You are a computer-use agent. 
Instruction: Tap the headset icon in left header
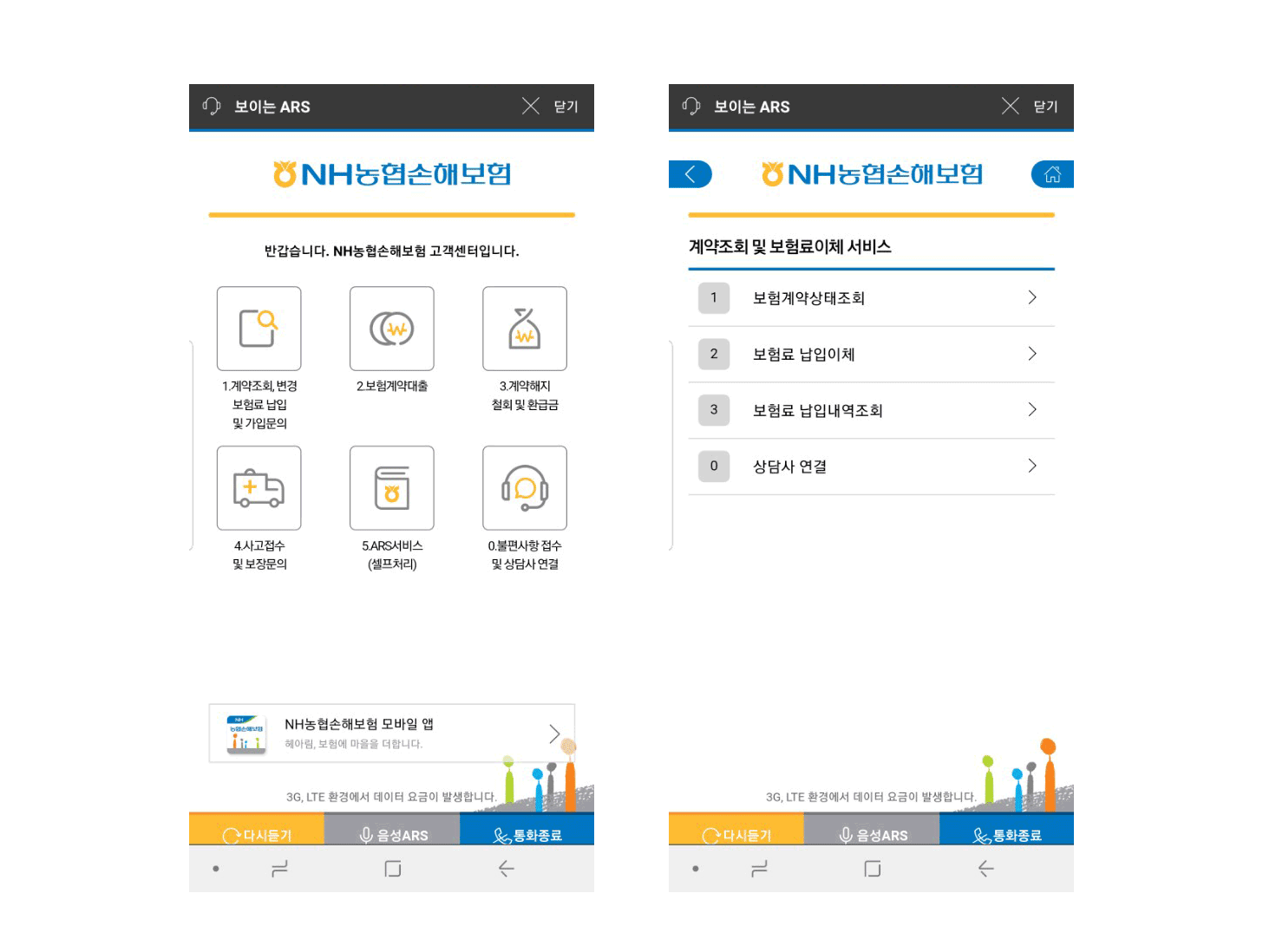click(x=212, y=106)
